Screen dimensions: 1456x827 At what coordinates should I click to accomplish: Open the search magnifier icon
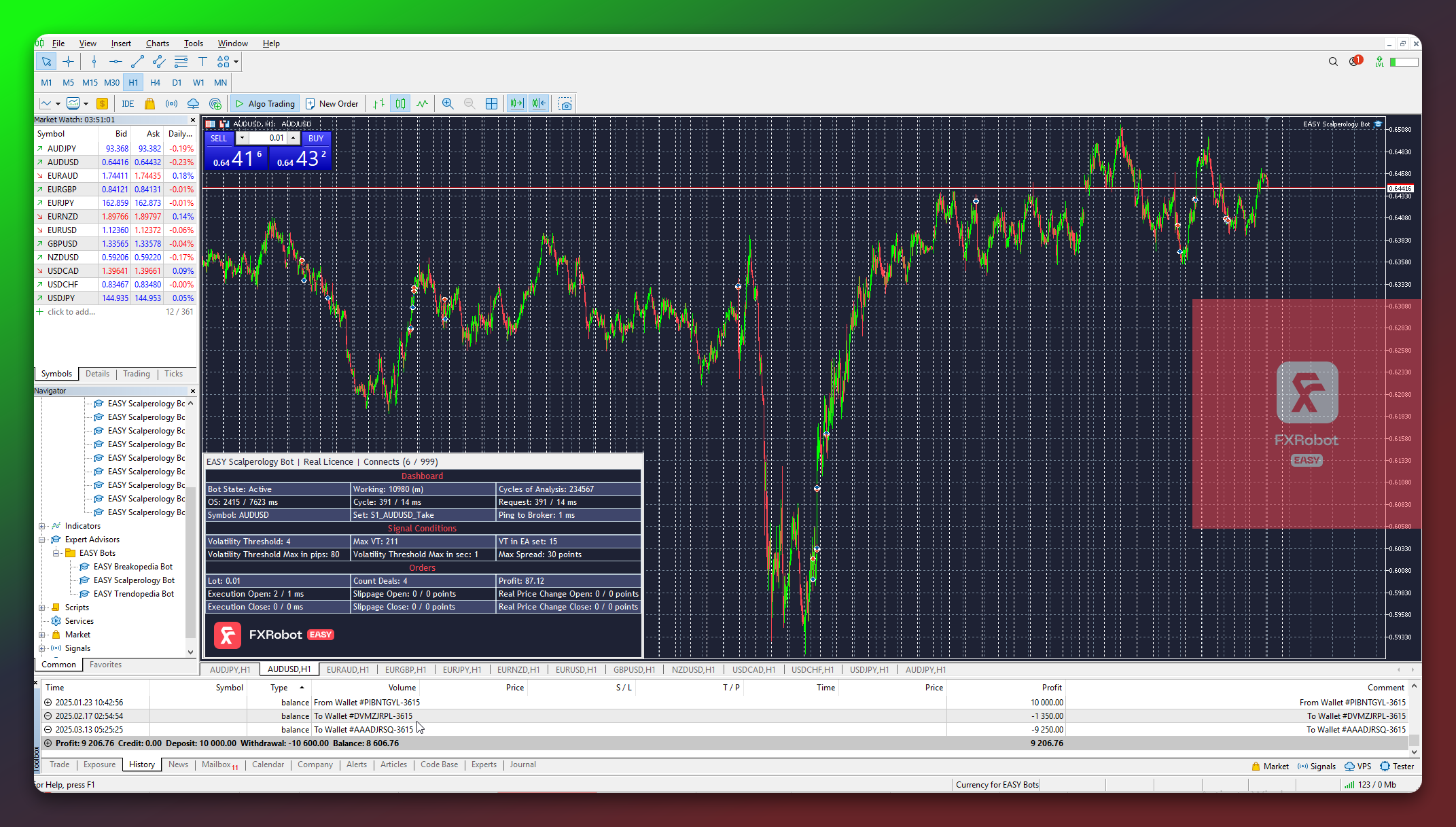pyautogui.click(x=1333, y=62)
